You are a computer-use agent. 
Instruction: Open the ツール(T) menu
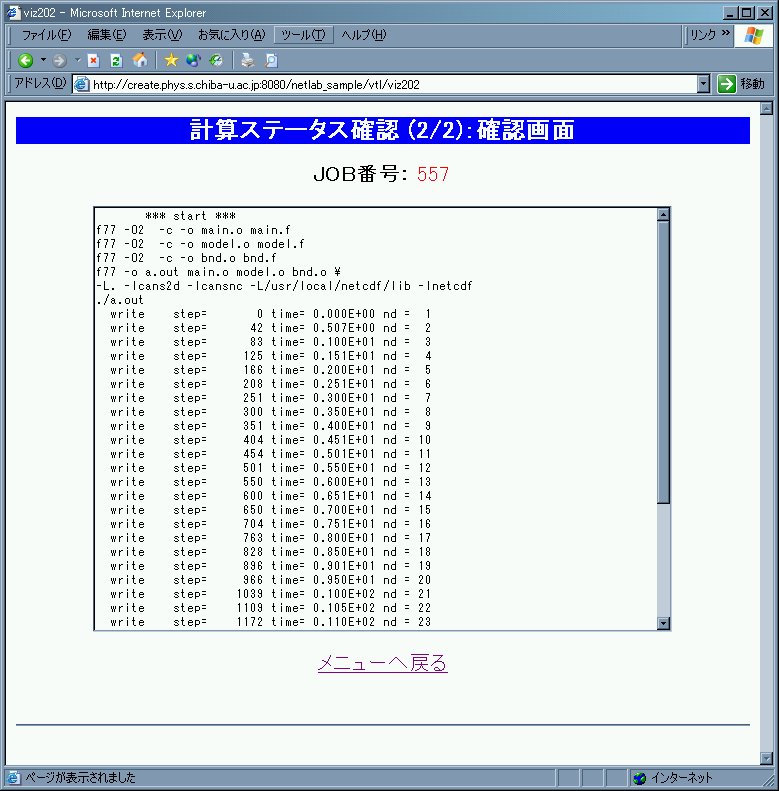coord(303,35)
